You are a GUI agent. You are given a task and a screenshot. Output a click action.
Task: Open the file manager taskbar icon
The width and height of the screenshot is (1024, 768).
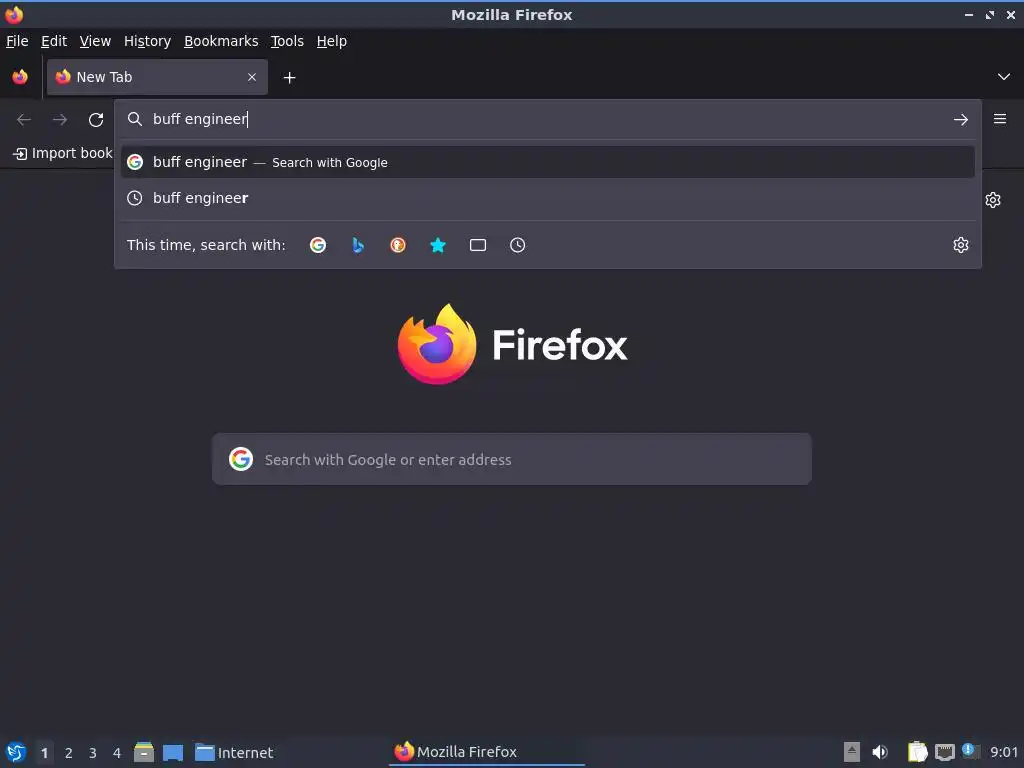tap(144, 752)
